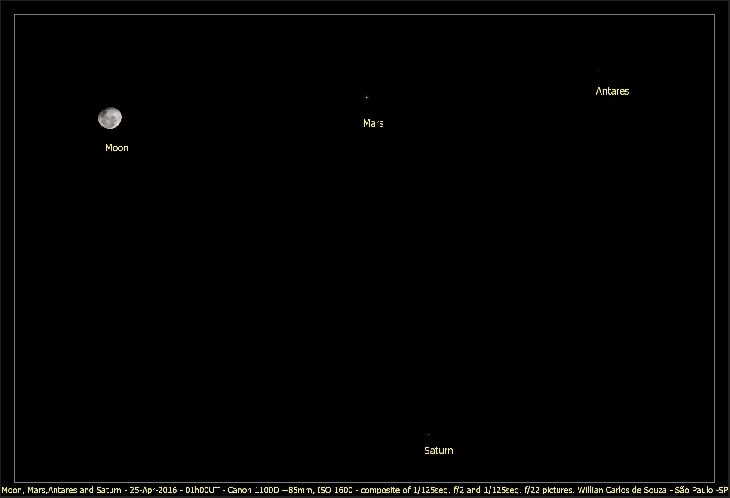
Task: Click the small Mars dot
Action: 366,98
